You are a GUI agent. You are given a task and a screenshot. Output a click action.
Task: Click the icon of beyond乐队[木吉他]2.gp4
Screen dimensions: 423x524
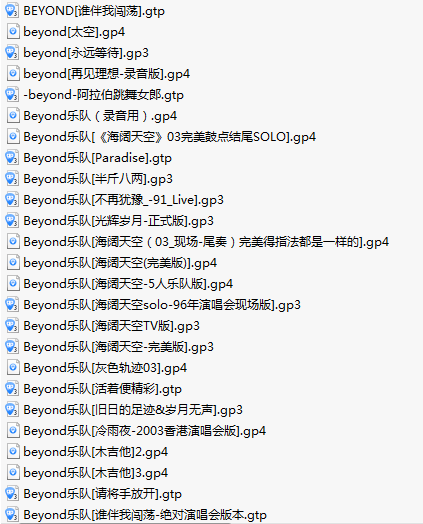click(x=13, y=452)
